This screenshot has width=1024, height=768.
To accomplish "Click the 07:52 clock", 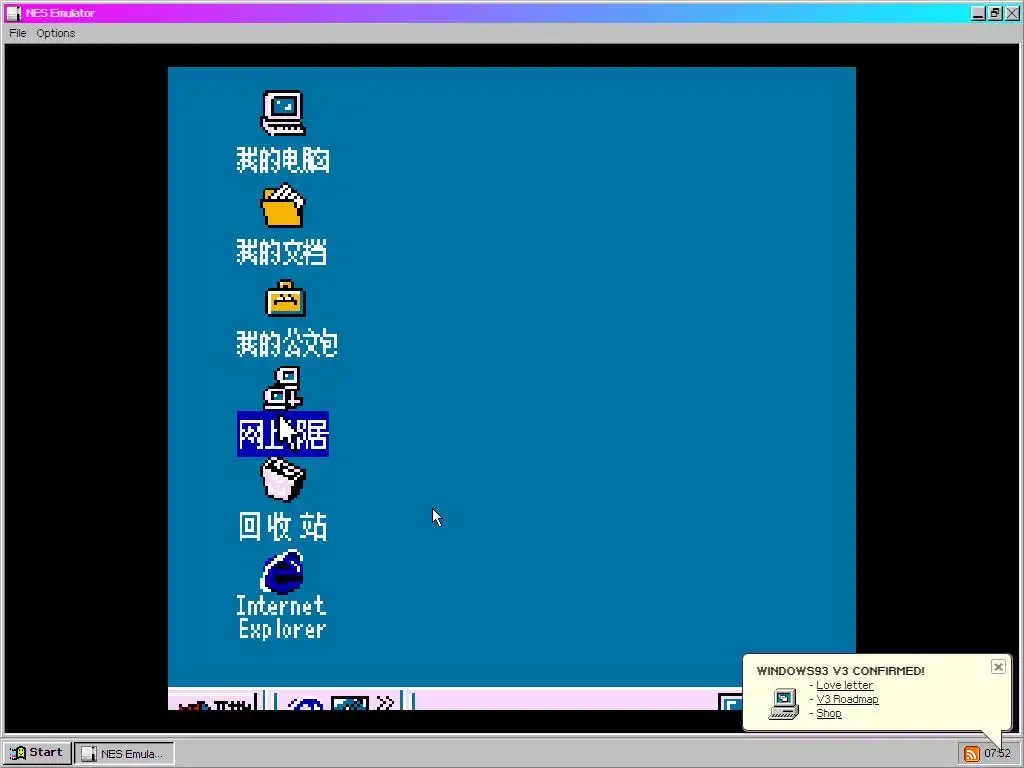I will (x=997, y=754).
